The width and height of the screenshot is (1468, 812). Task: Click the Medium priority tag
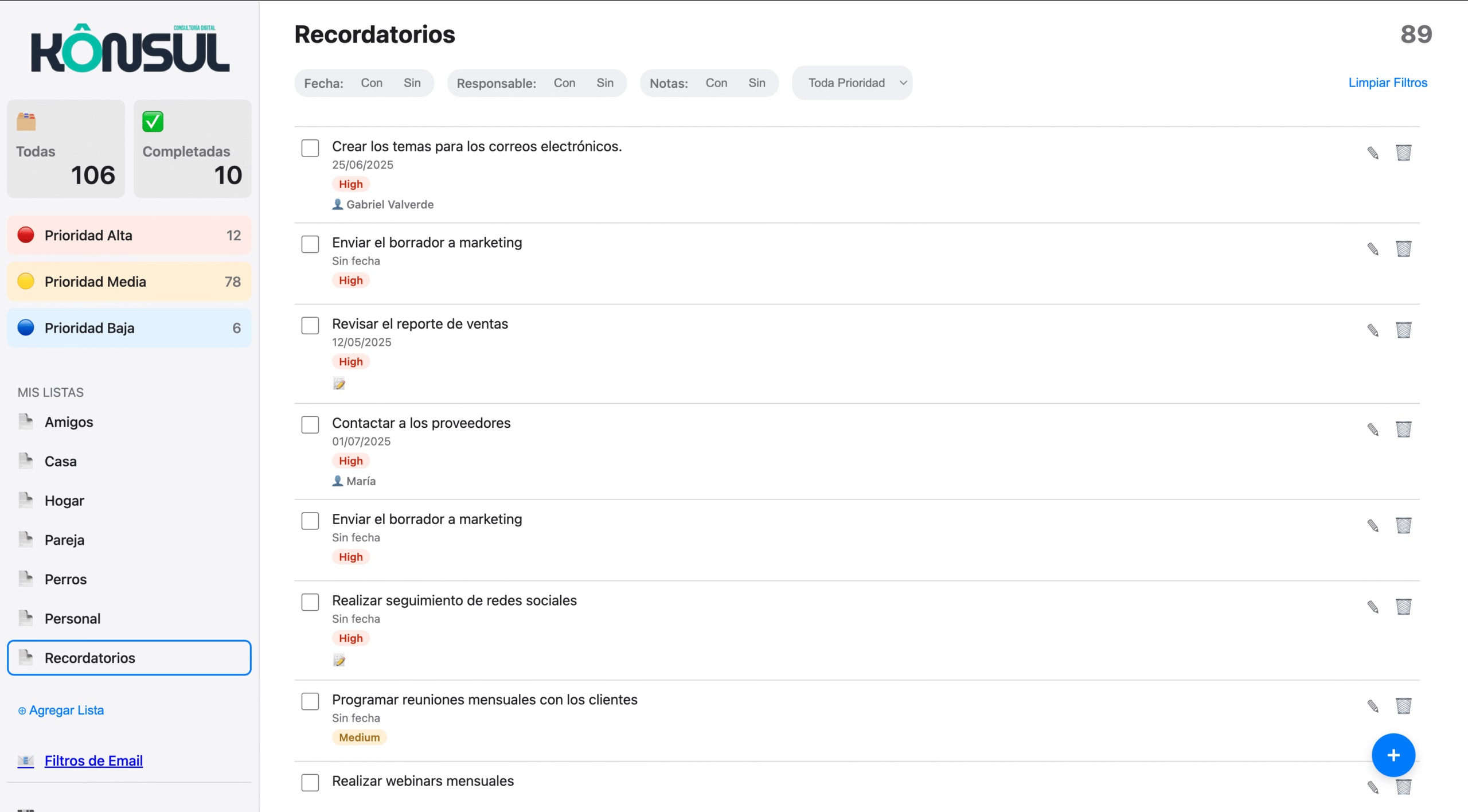tap(360, 737)
